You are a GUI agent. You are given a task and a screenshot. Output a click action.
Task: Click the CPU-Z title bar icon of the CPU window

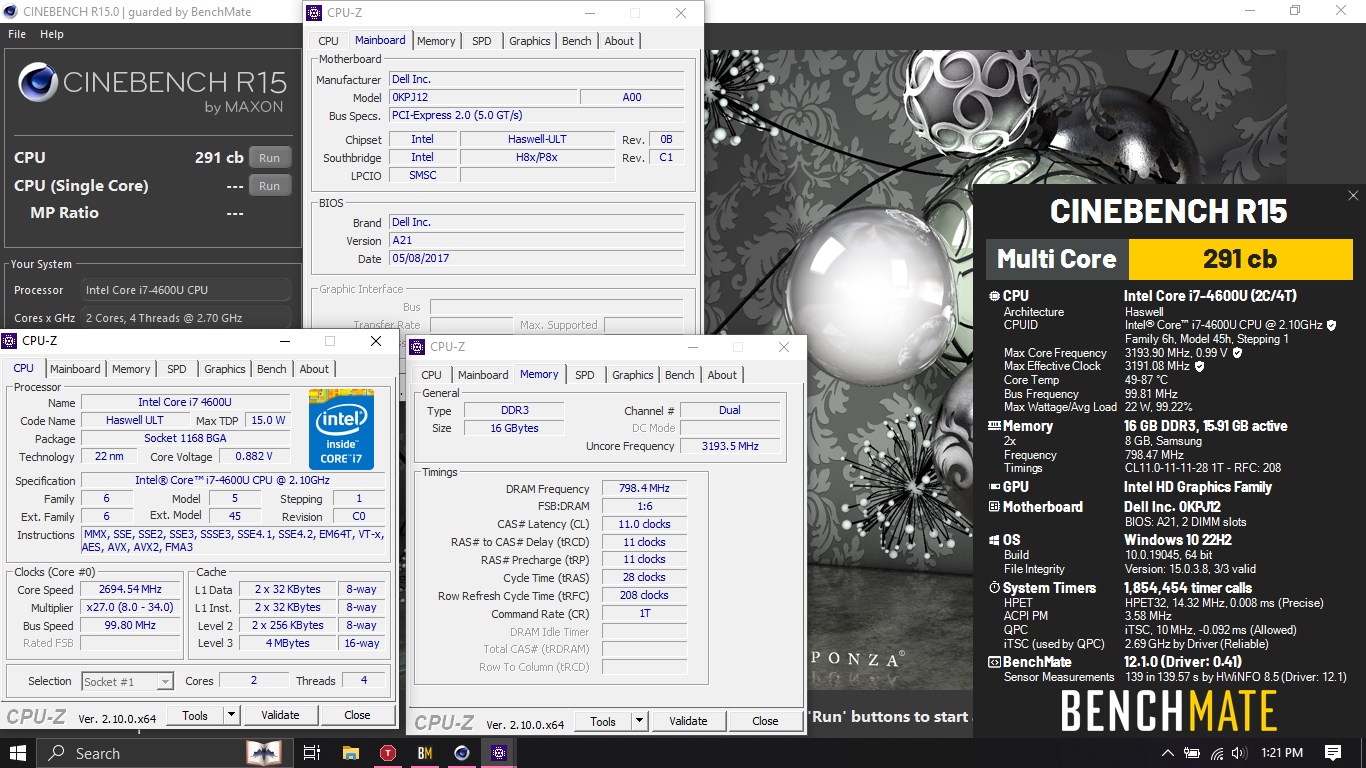point(9,340)
